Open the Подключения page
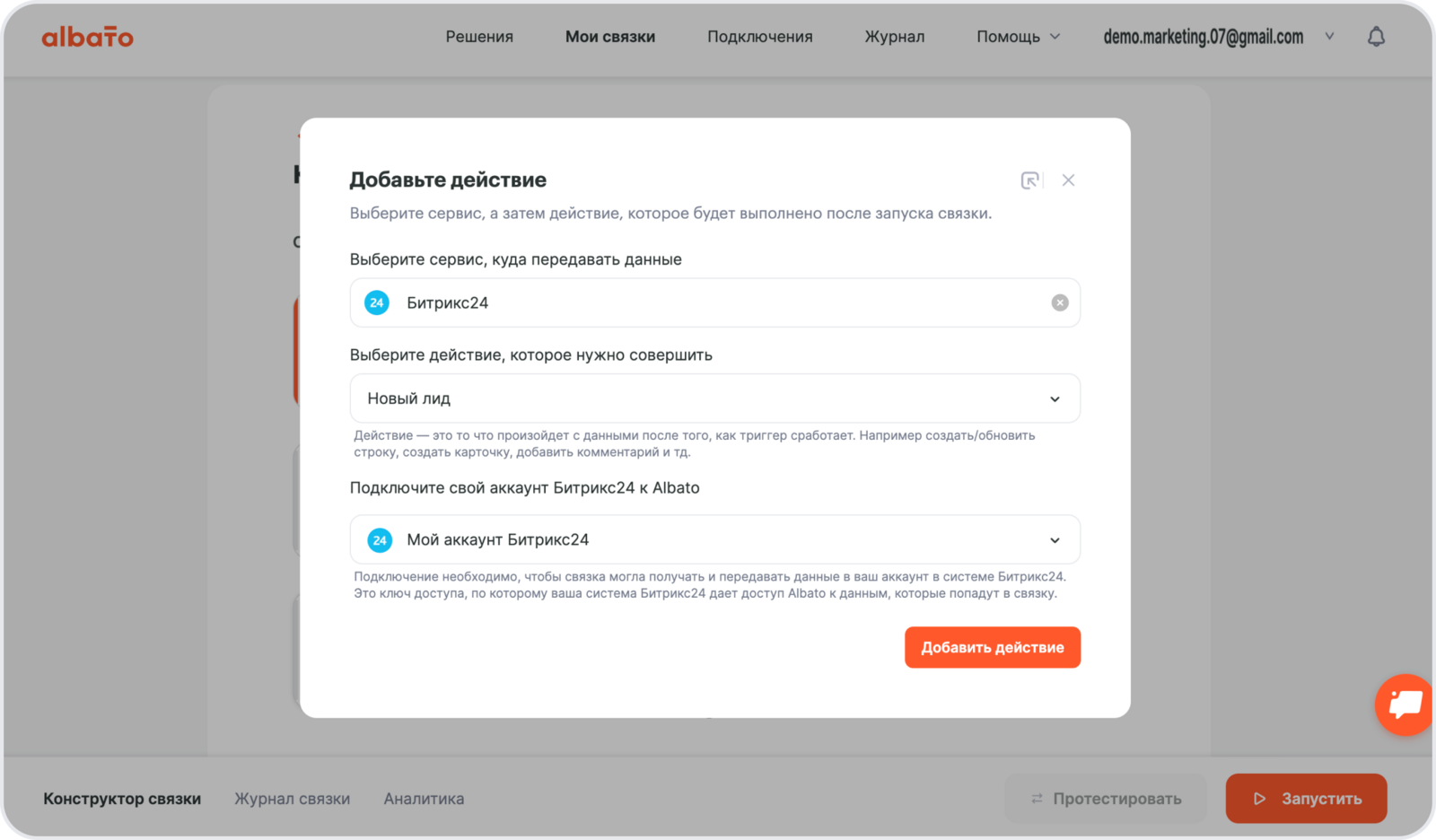Screen dimensions: 1436x840 point(759,37)
